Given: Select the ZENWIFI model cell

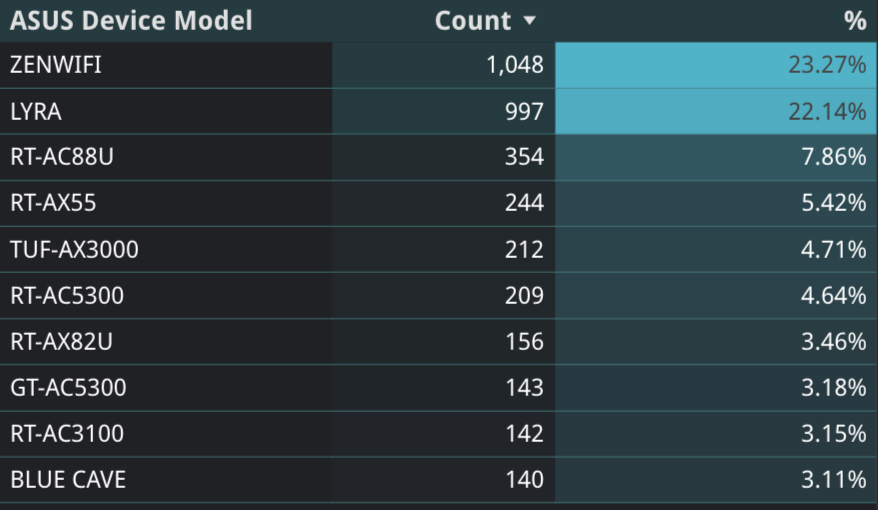Looking at the screenshot, I should [x=56, y=66].
